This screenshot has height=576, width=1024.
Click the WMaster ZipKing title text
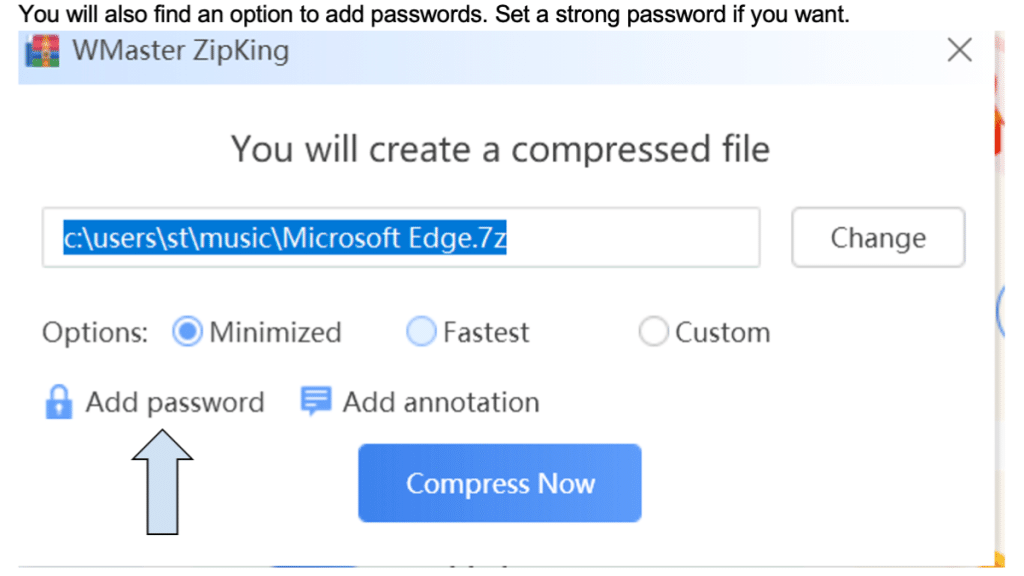(x=181, y=50)
